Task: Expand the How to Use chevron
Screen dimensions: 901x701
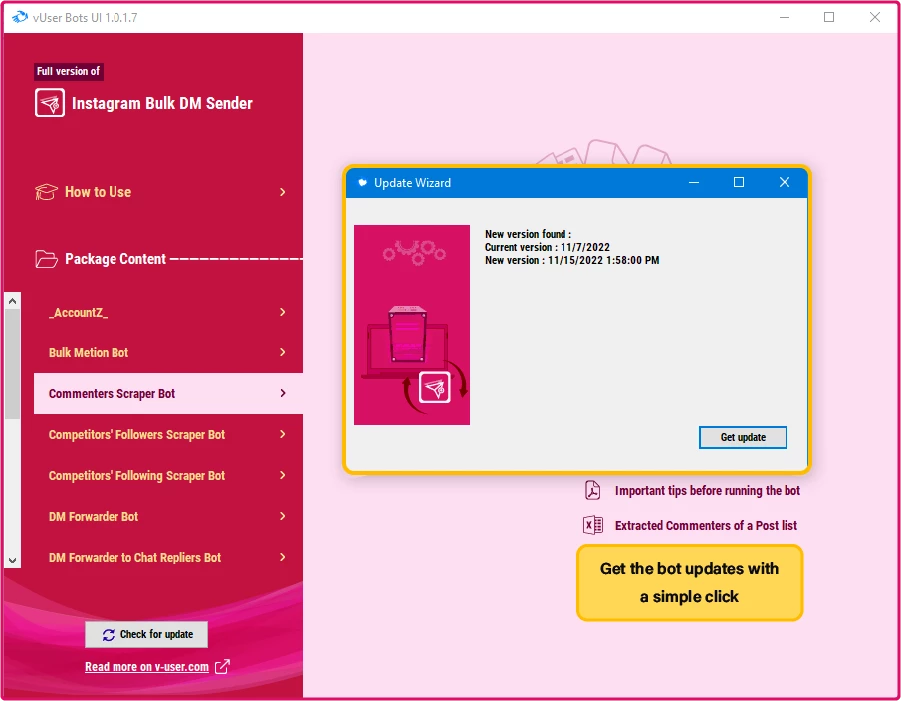Action: 282,192
